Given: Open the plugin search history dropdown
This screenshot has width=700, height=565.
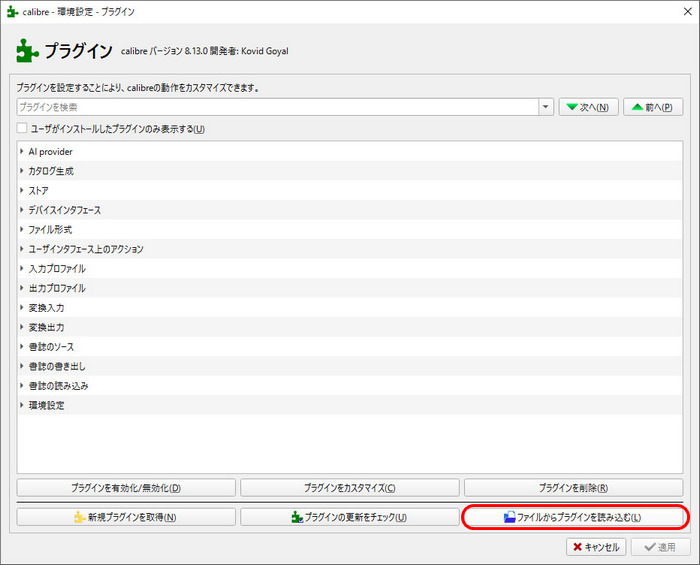Looking at the screenshot, I should (x=546, y=107).
